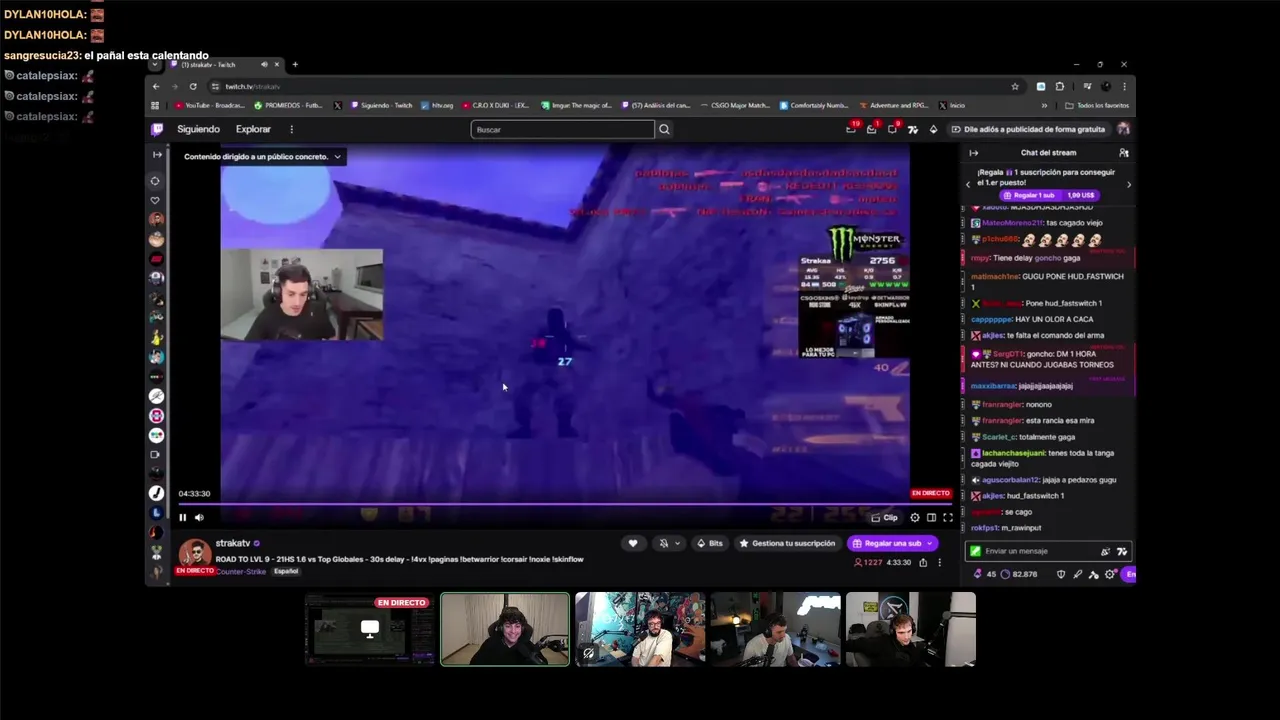1280x720 pixels.
Task: Open the Explorar tab
Action: click(253, 129)
